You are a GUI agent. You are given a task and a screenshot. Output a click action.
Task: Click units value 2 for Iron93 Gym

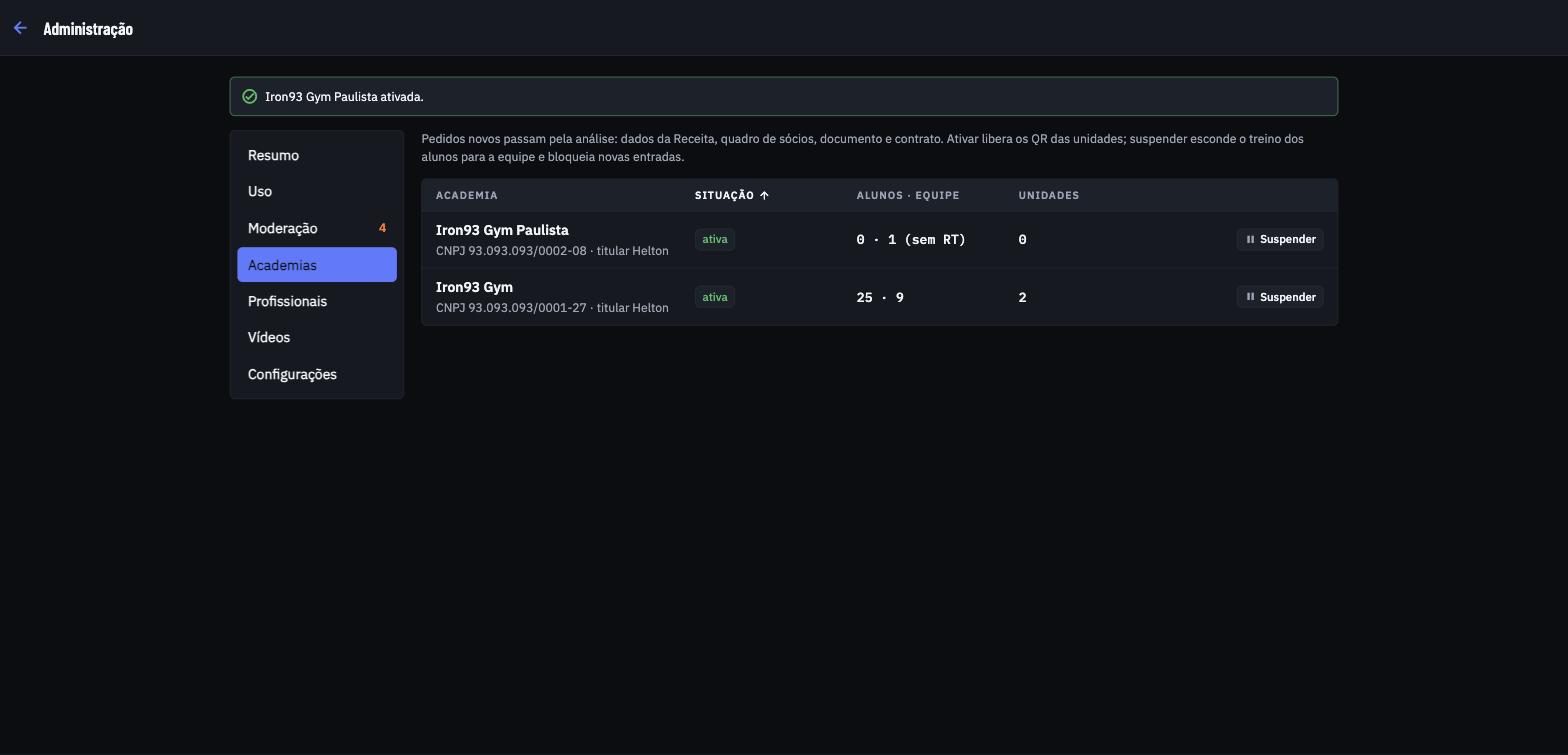coord(1022,297)
